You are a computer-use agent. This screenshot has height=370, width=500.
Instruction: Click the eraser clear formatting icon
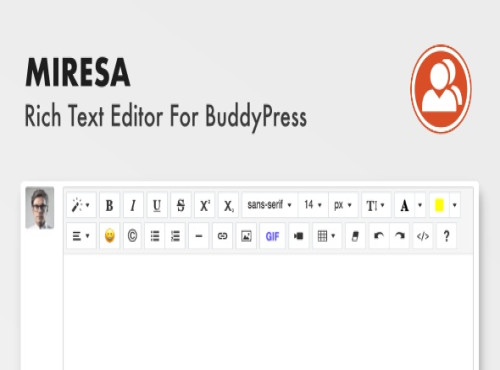pyautogui.click(x=355, y=236)
